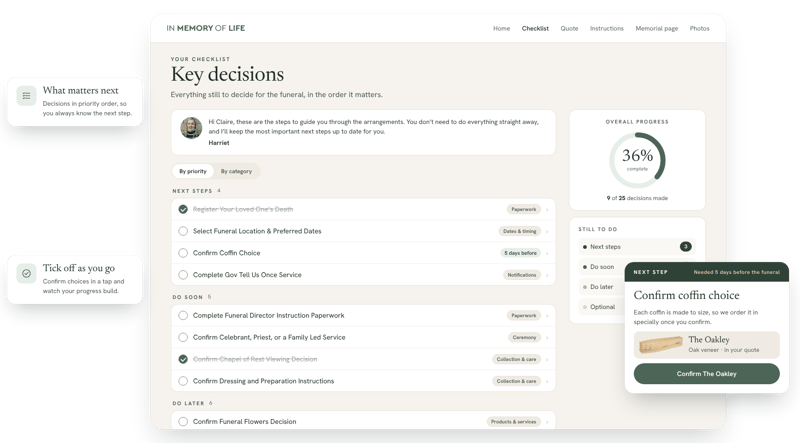Viewport: 800px width, 443px height.
Task: Click Harriet's avatar photo
Action: point(191,128)
